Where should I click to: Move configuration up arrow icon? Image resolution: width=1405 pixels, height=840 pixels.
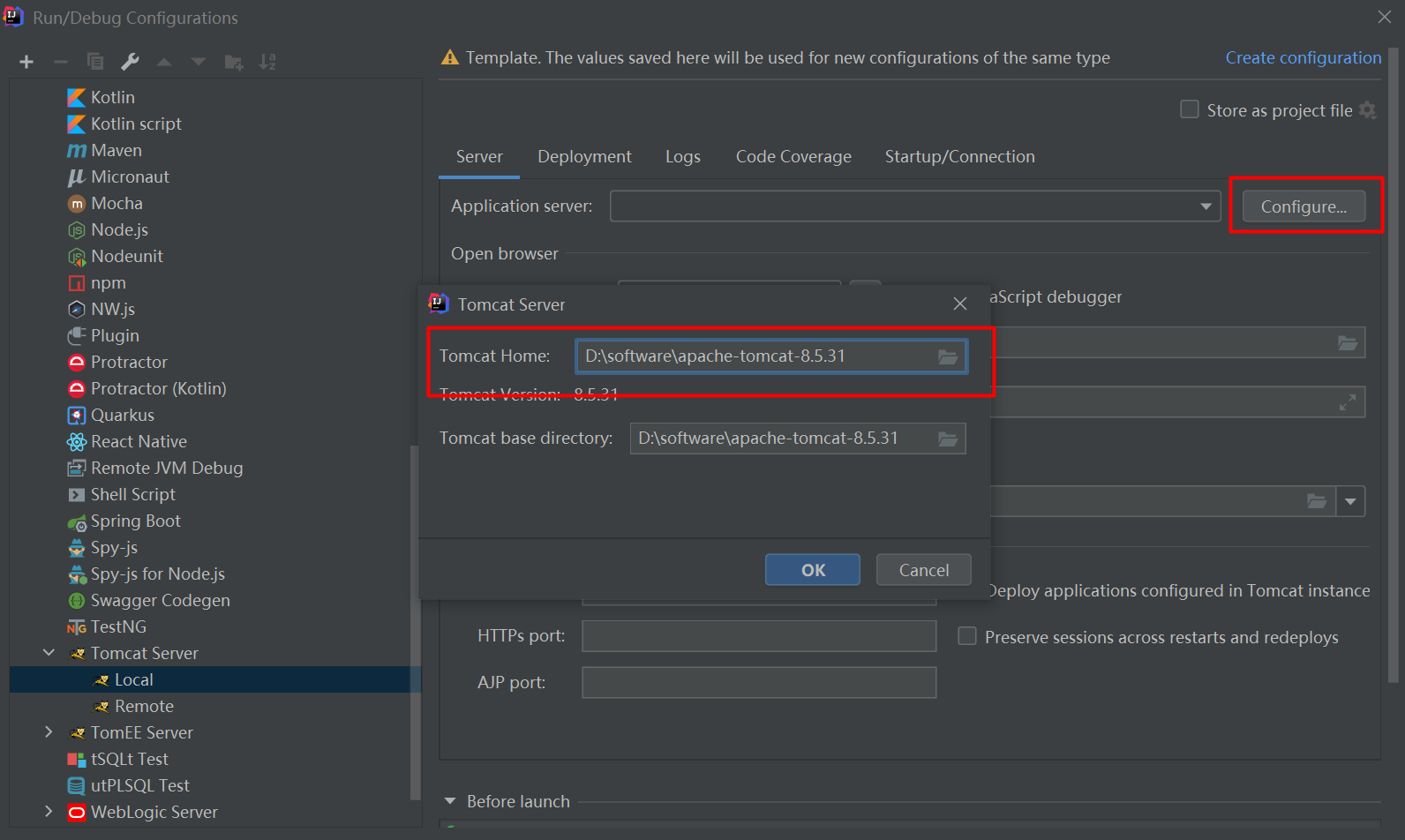(164, 62)
